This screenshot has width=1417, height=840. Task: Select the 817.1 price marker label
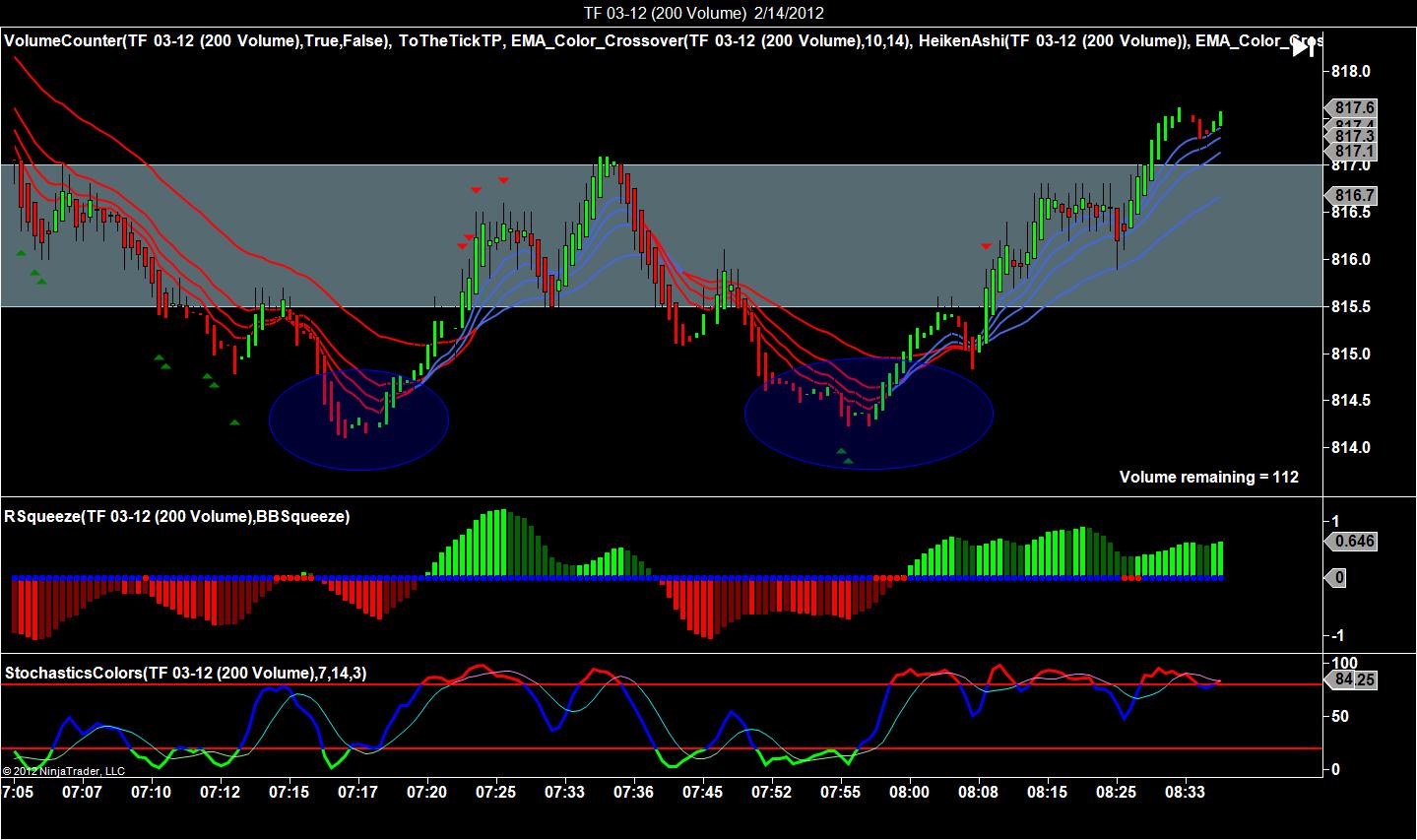tap(1352, 151)
